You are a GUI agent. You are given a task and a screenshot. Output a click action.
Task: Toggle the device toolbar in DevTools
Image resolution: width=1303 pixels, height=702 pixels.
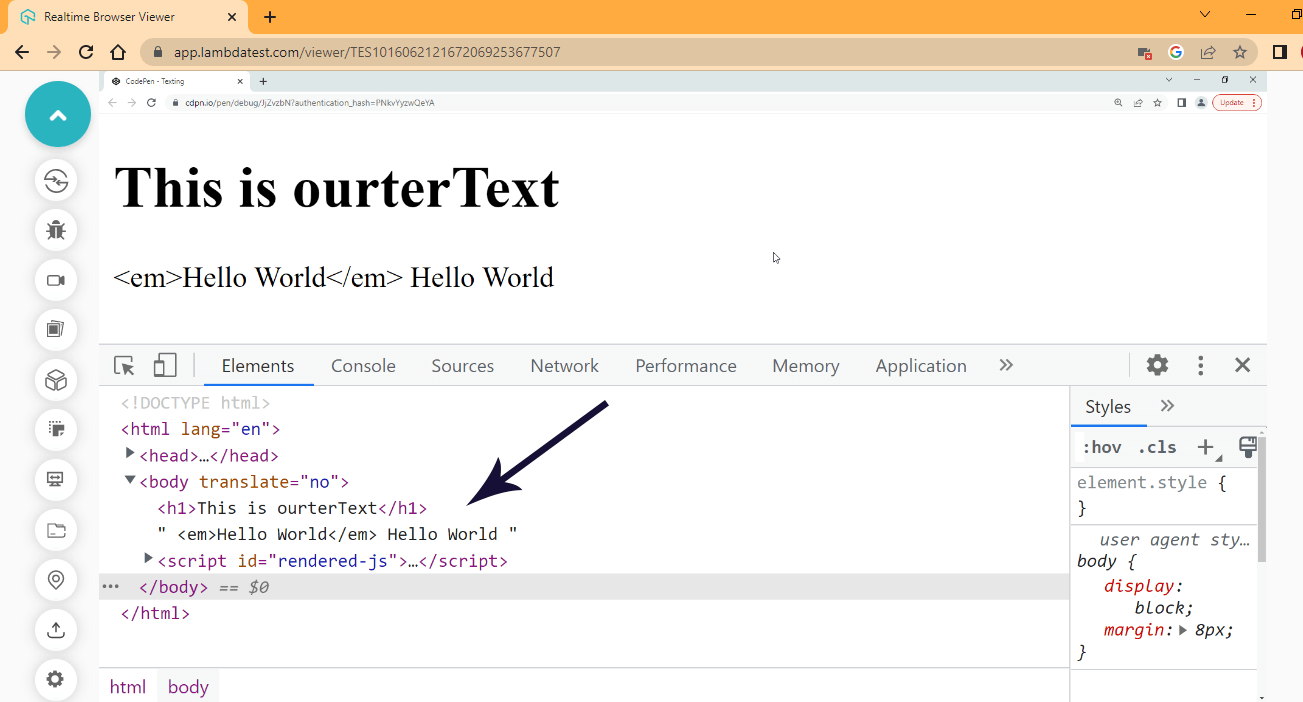[x=163, y=366]
